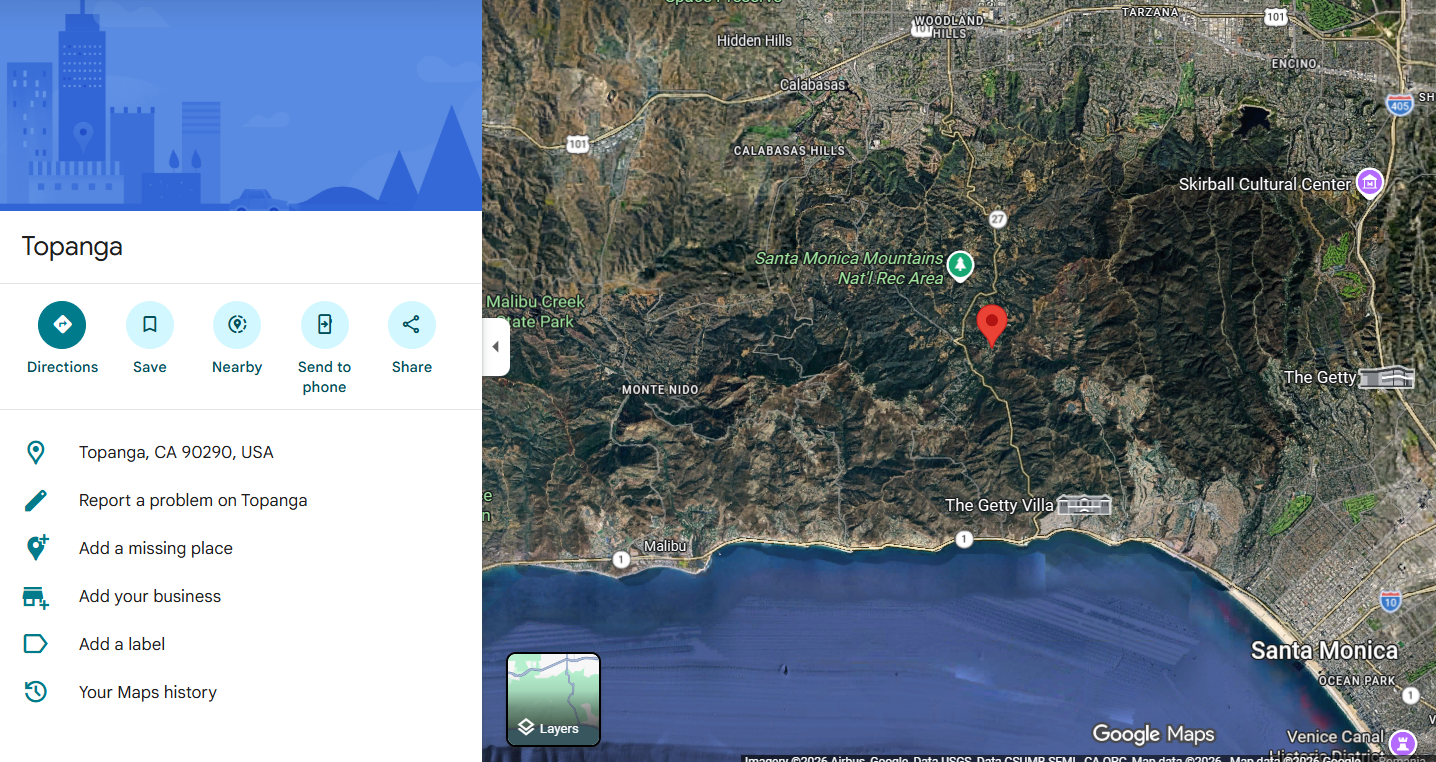Click The Getty Villa landmark icon
The image size is (1436, 762).
click(1084, 504)
